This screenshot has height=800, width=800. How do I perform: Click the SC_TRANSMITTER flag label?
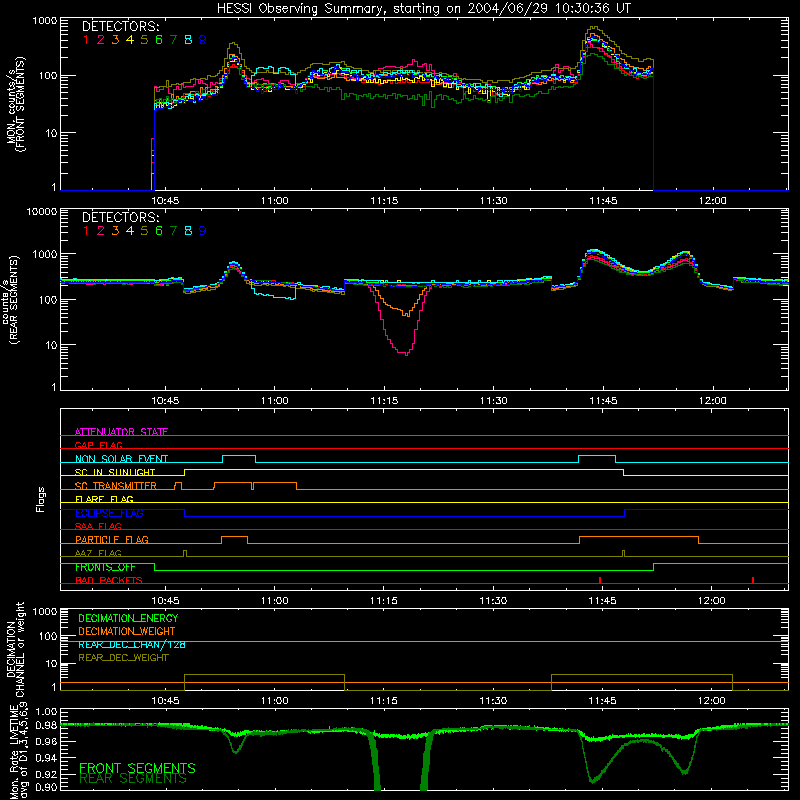116,486
